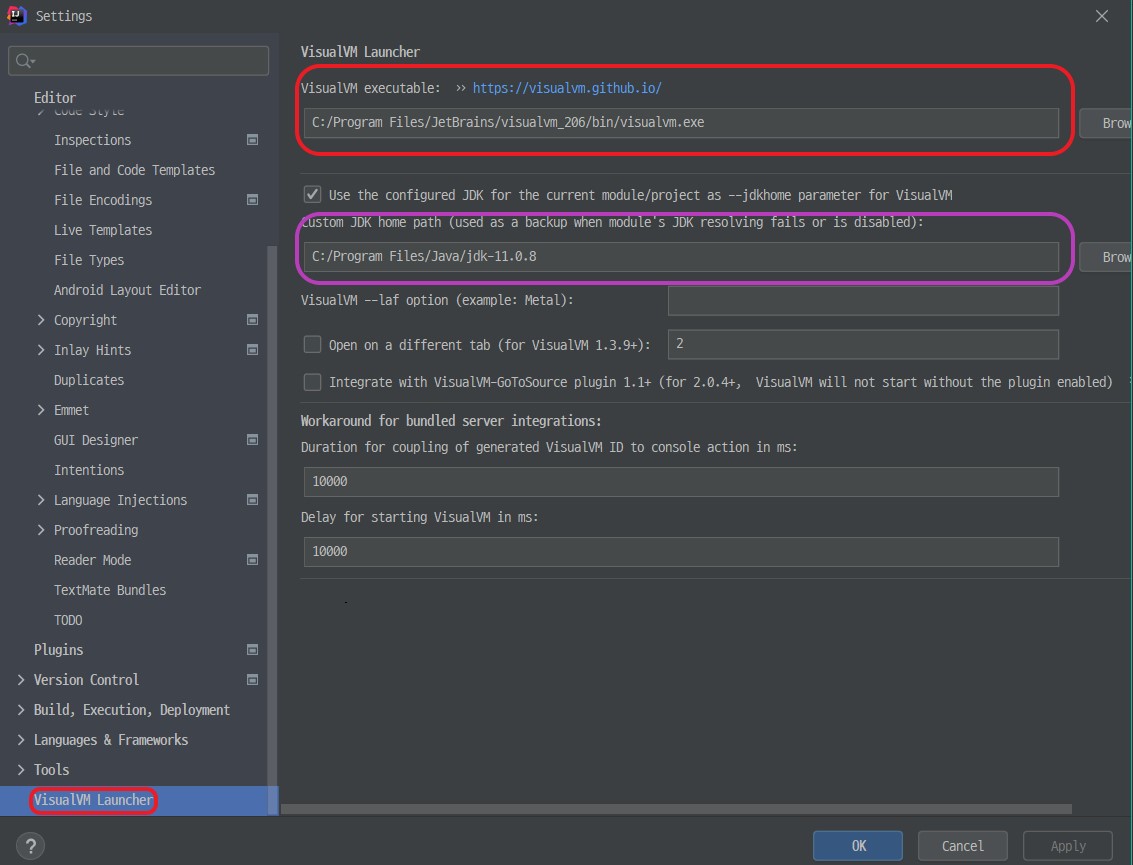
Task: Expand the Language Injections node
Action: 40,499
